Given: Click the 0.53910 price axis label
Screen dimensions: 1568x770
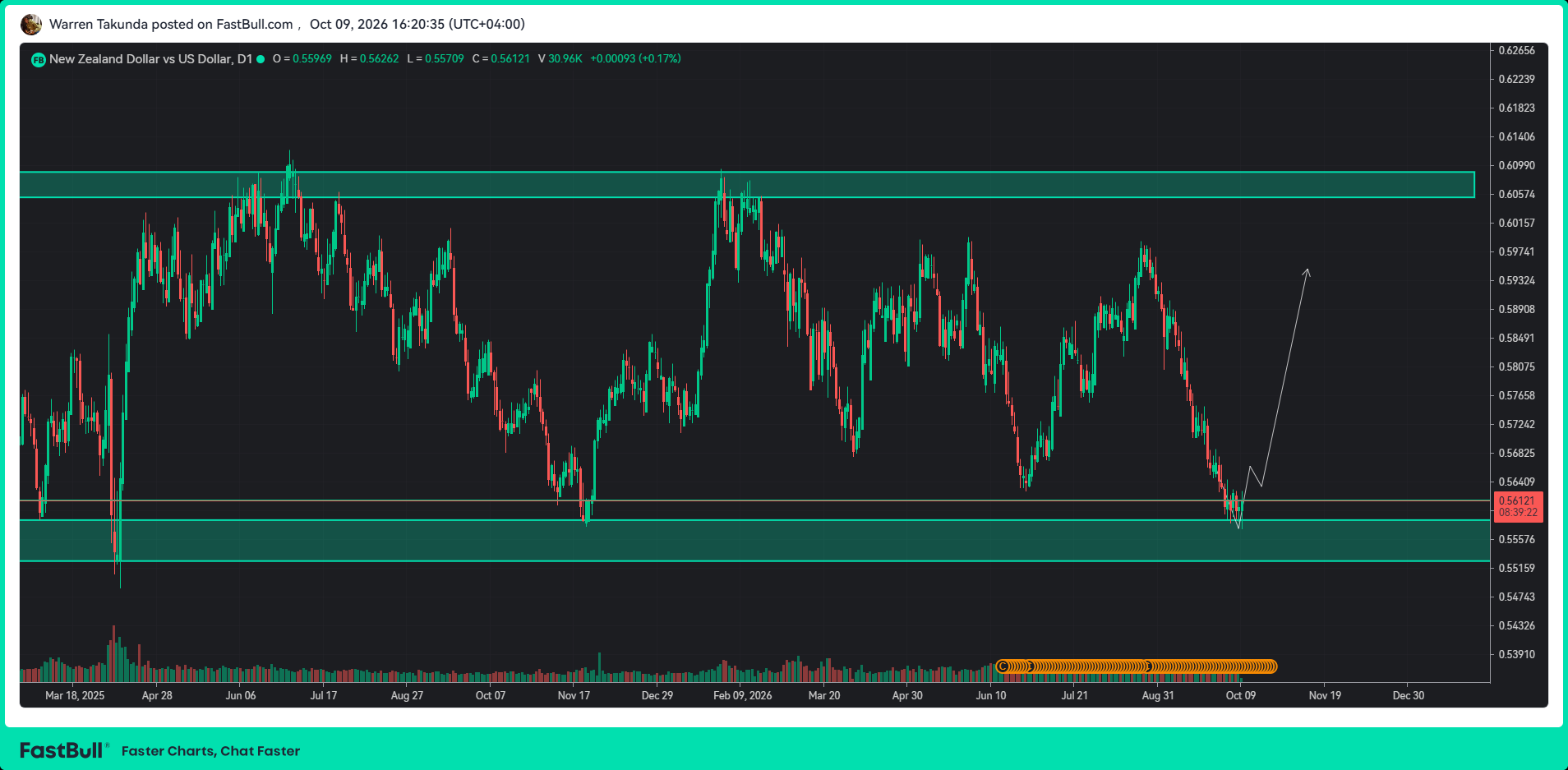Looking at the screenshot, I should pyautogui.click(x=1516, y=654).
